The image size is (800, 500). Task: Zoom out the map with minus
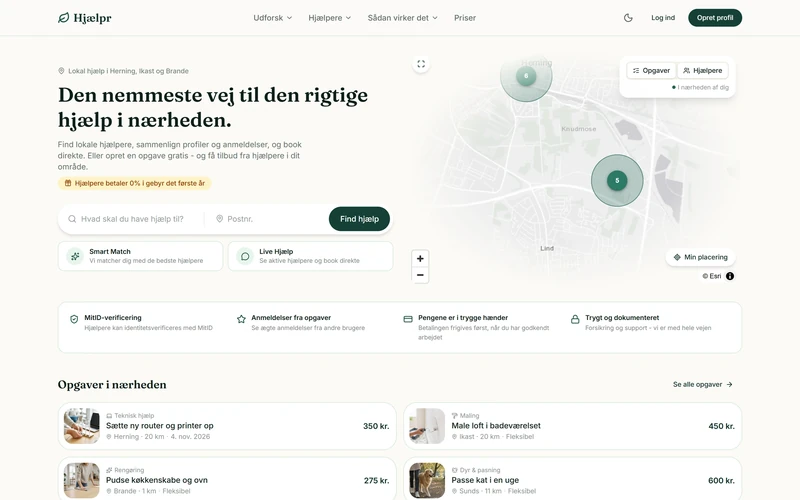click(420, 275)
